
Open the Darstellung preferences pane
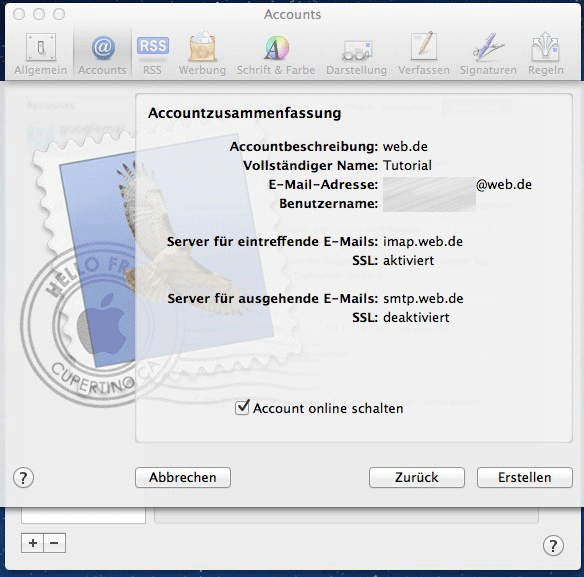click(356, 54)
